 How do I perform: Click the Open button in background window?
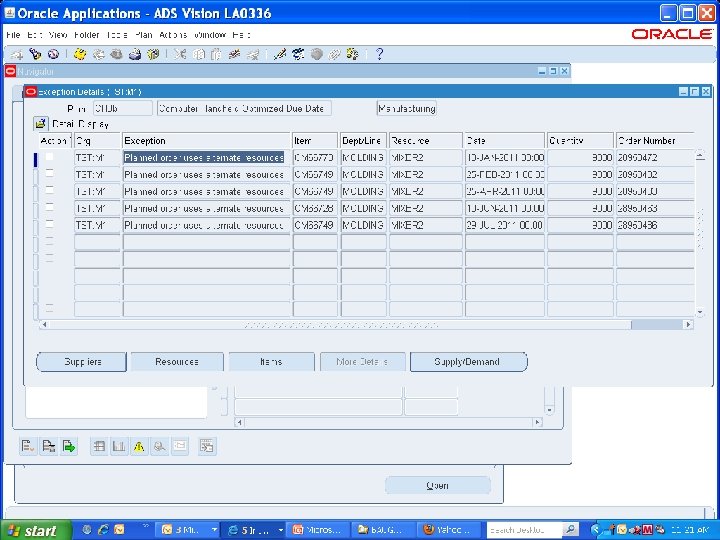coord(438,485)
